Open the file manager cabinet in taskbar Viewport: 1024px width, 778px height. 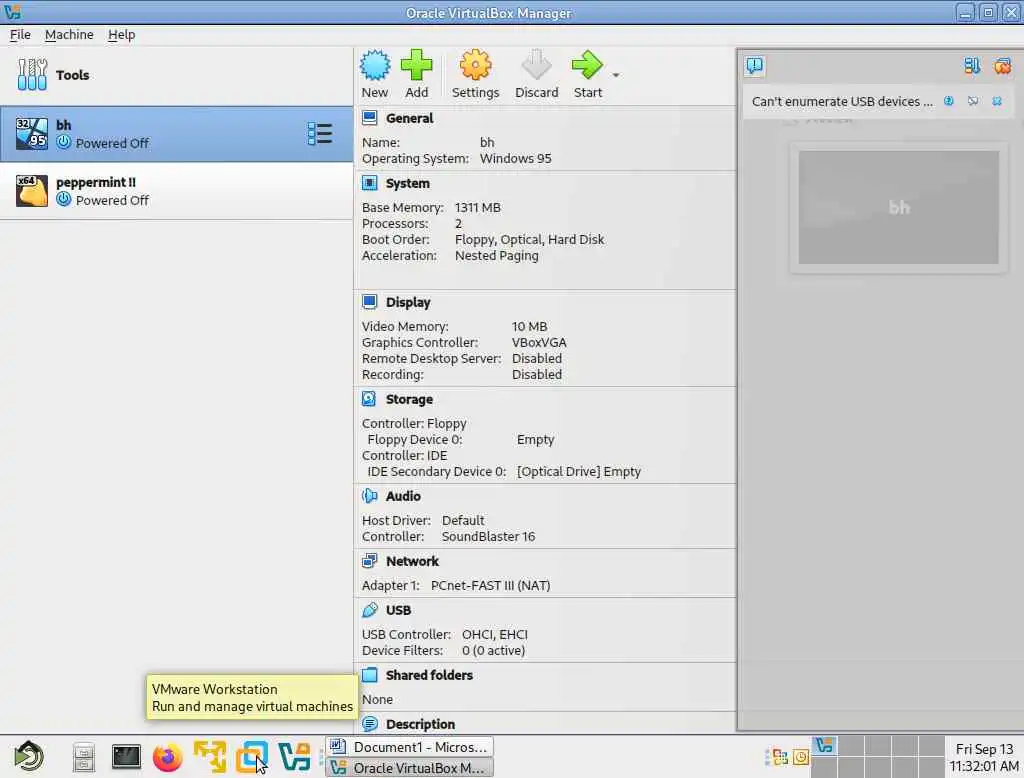point(84,757)
